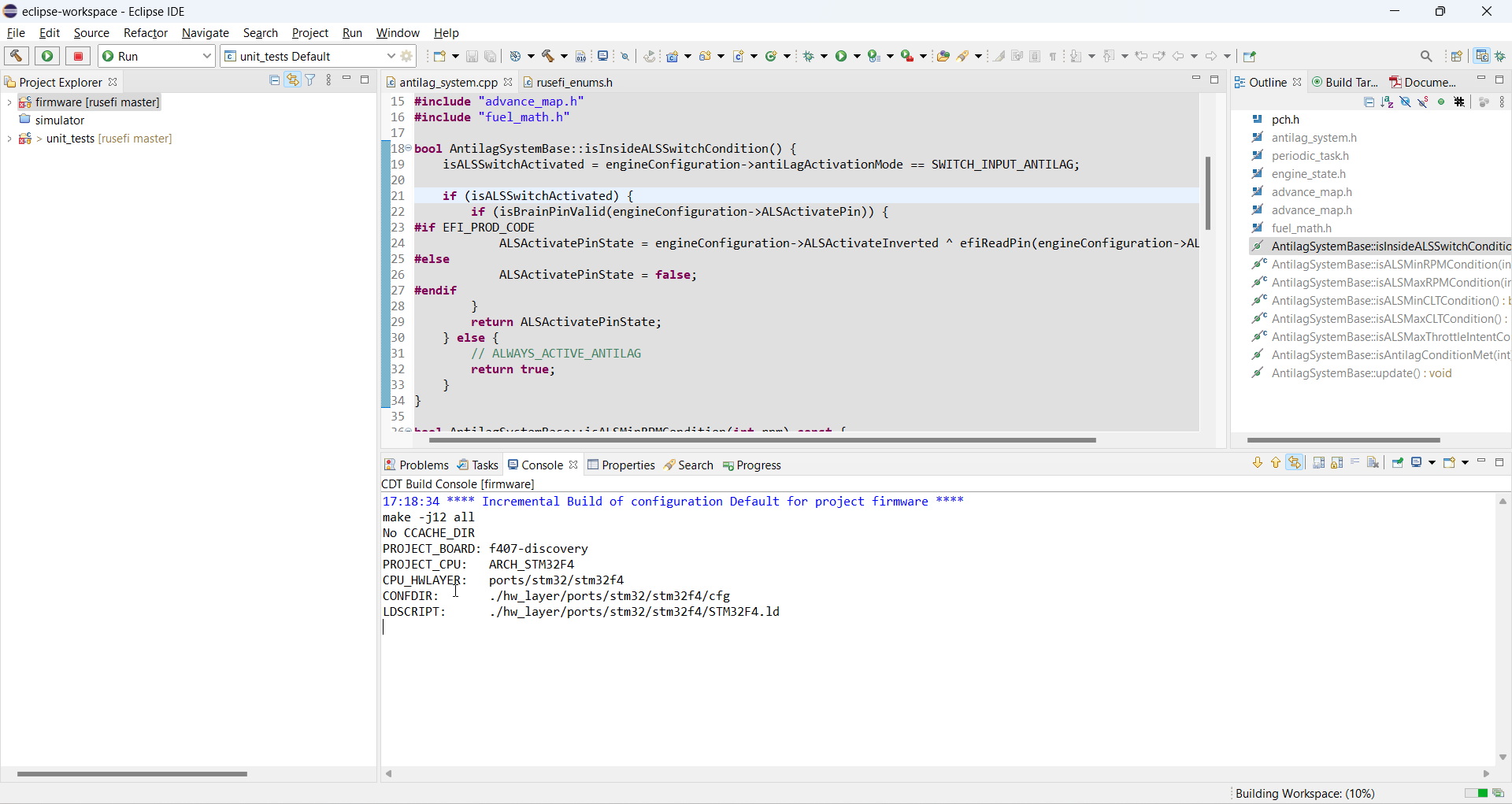Open the Project menu
This screenshot has width=1512, height=804.
pyautogui.click(x=310, y=33)
